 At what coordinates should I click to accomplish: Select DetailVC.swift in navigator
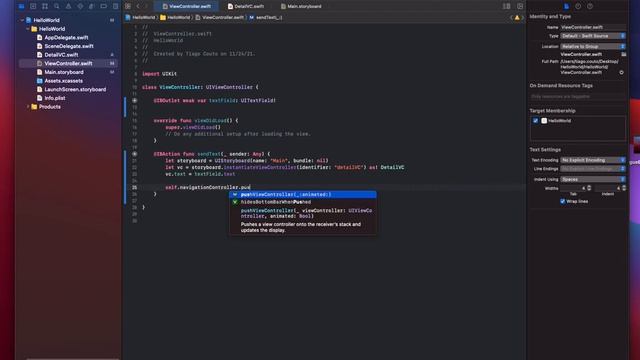61,55
